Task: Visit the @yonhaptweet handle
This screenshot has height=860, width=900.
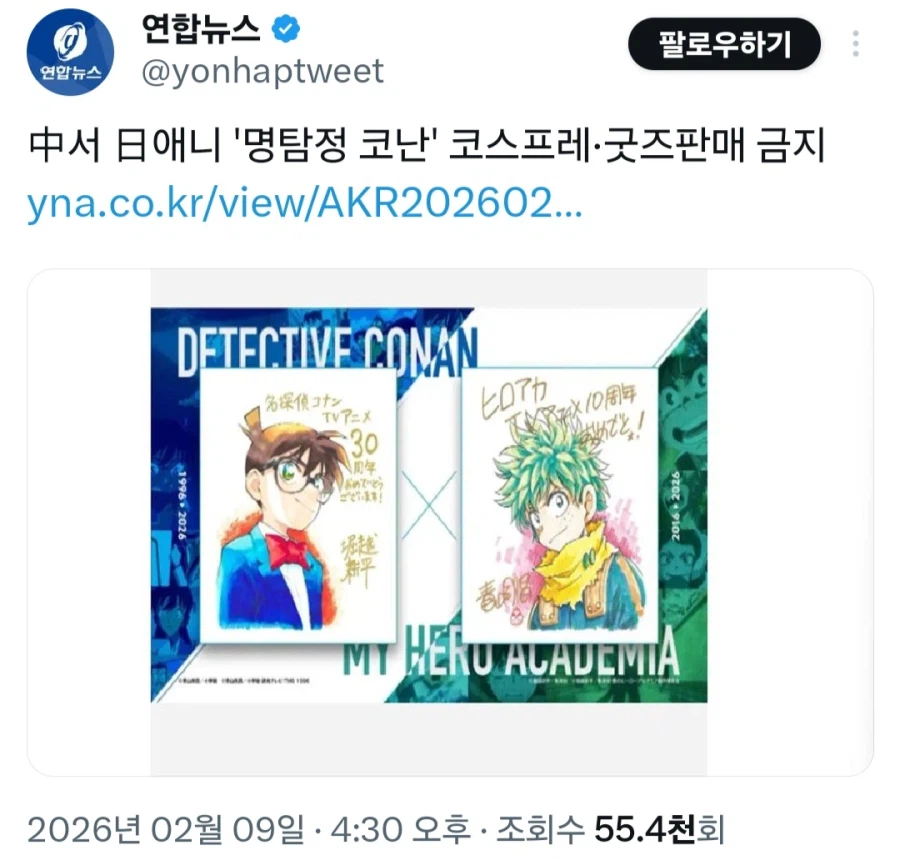Action: pos(262,72)
